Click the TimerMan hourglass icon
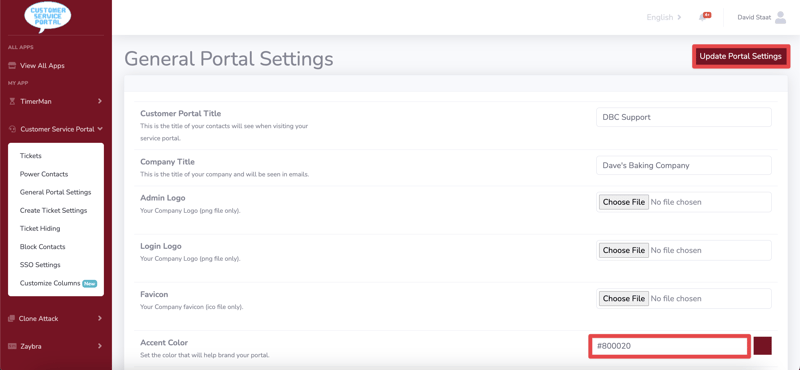Screen dimensions: 800x370 [x=12, y=102]
